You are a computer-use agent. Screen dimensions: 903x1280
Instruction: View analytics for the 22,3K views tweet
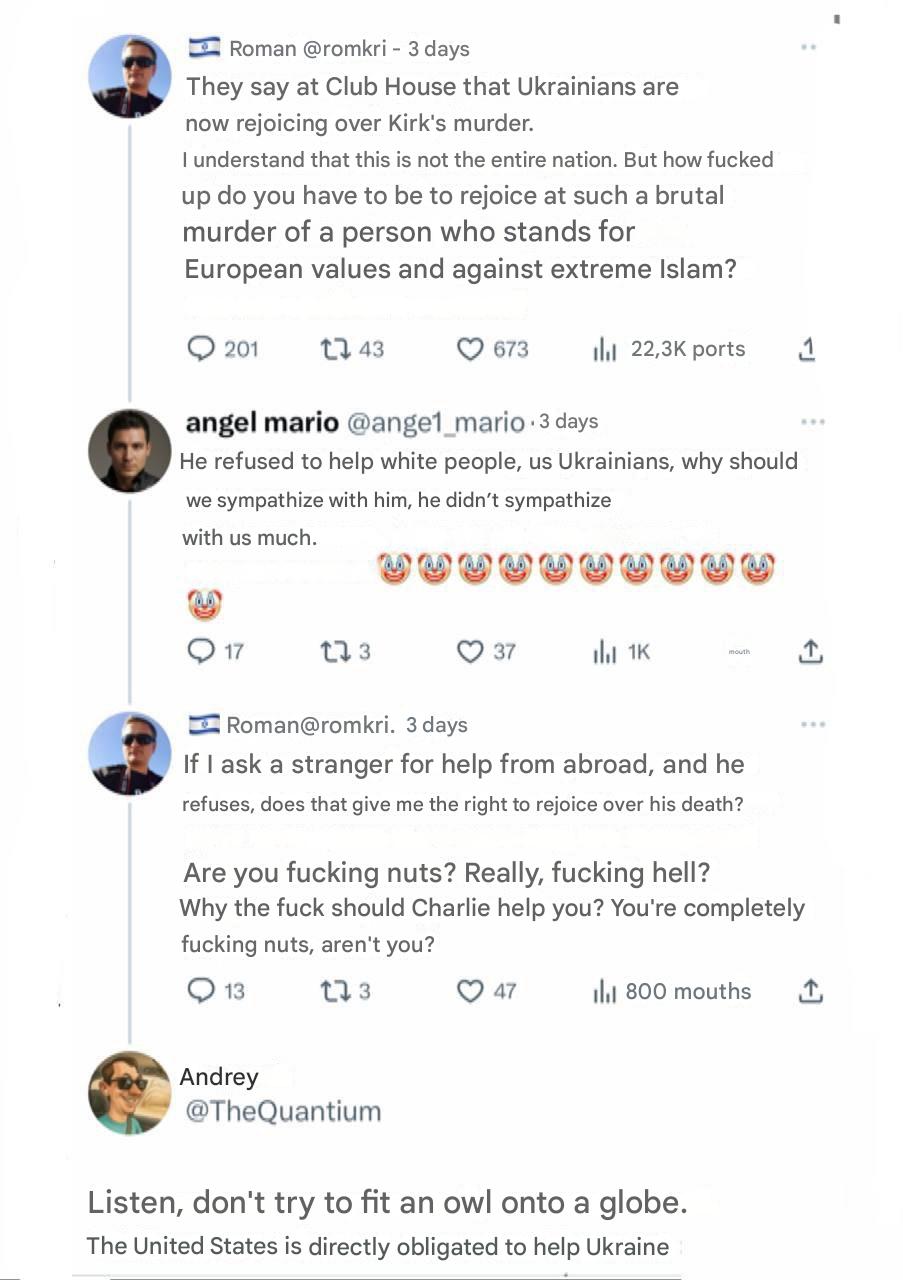[x=605, y=349]
